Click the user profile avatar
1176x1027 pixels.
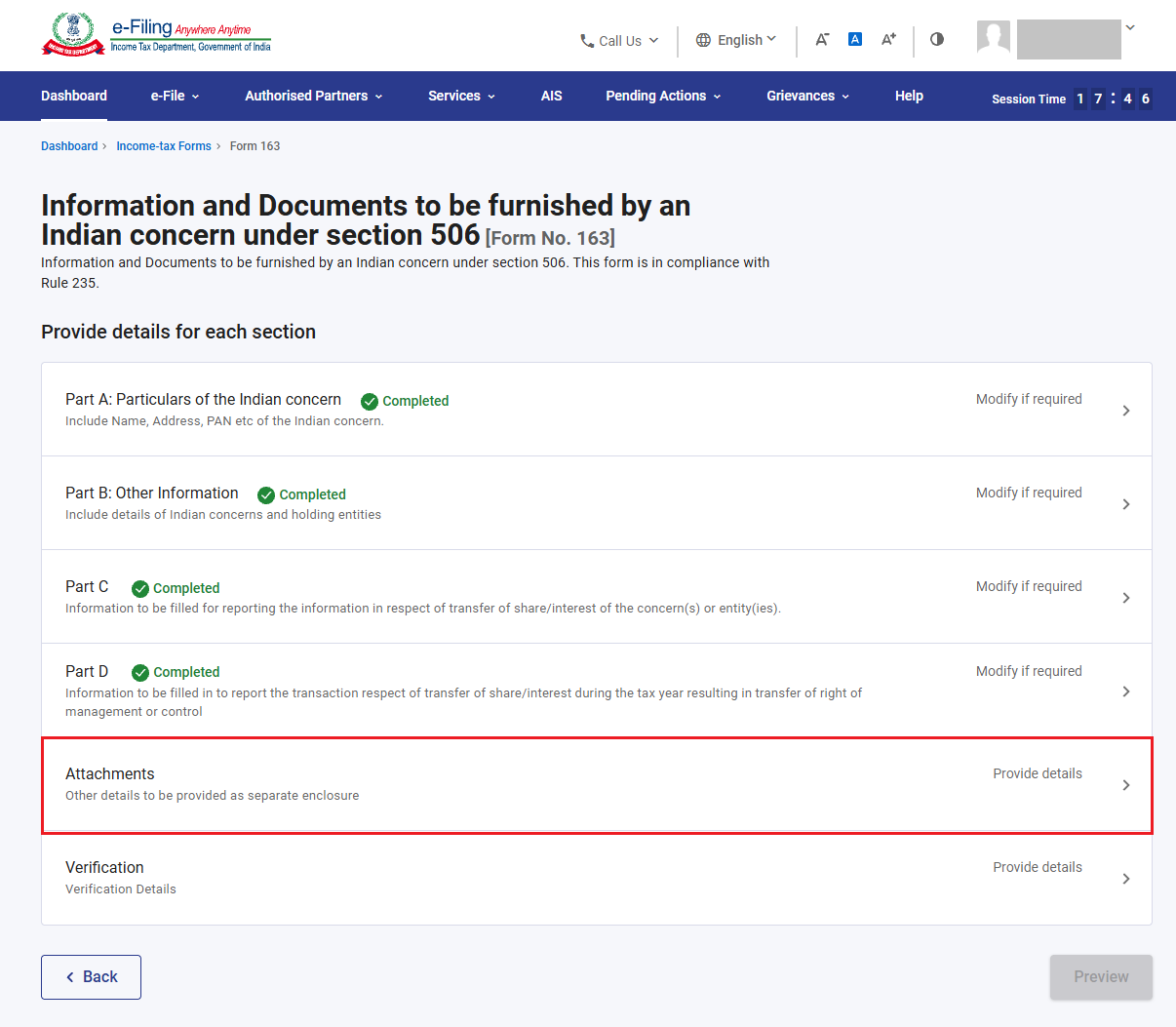[x=994, y=38]
